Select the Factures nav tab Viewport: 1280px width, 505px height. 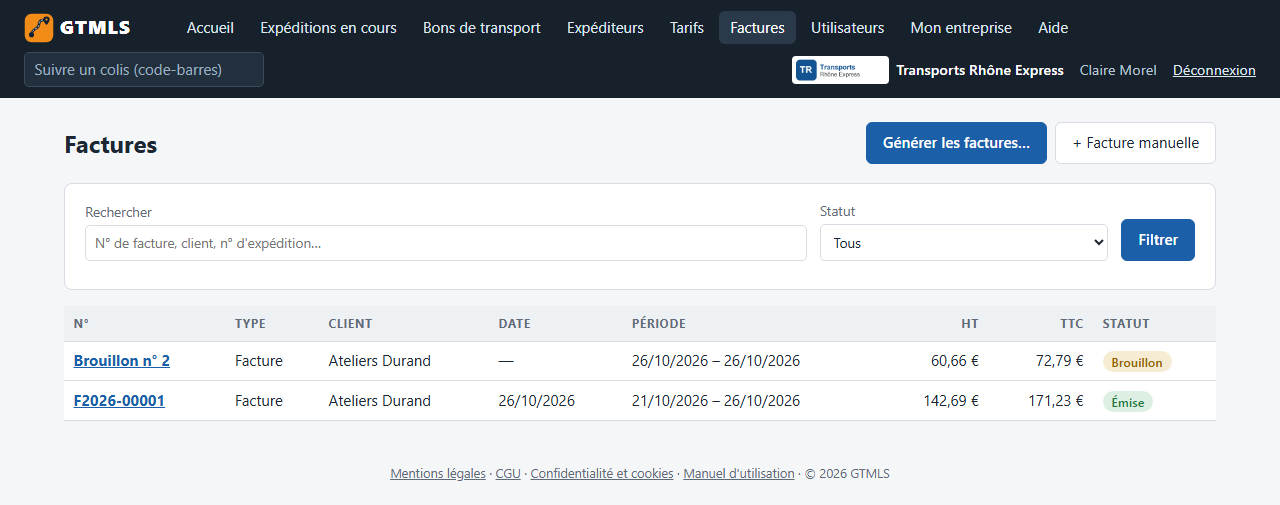click(757, 28)
